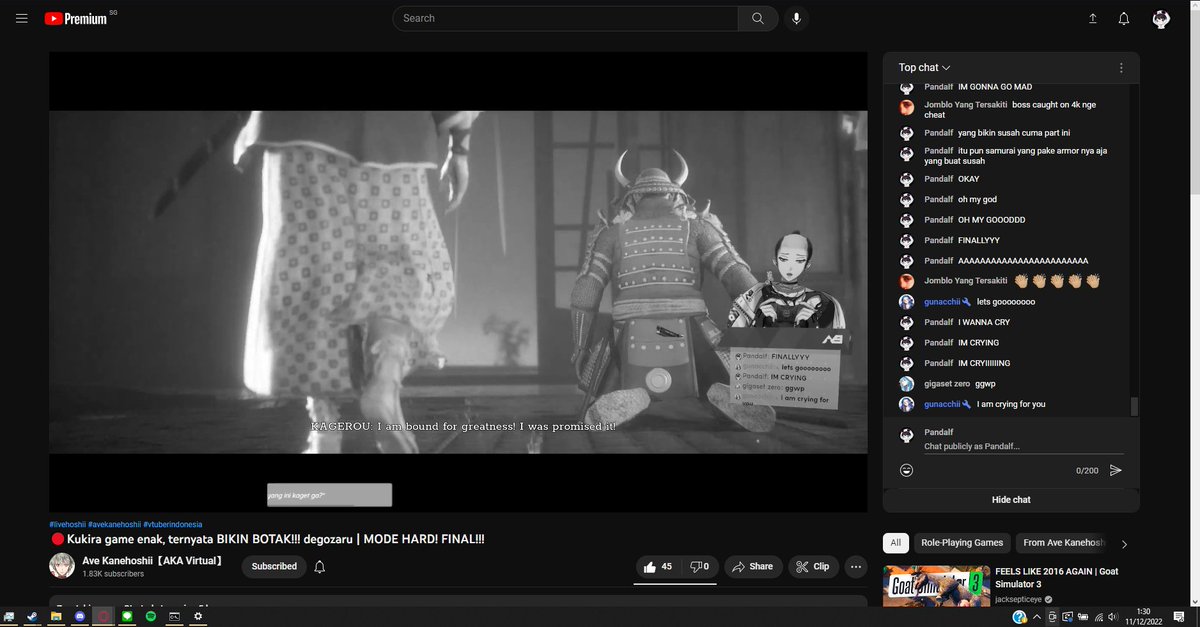Image resolution: width=1200 pixels, height=627 pixels.
Task: Click Jomblo Yang Tersakiti clapping emoji message
Action: [x=1057, y=281]
